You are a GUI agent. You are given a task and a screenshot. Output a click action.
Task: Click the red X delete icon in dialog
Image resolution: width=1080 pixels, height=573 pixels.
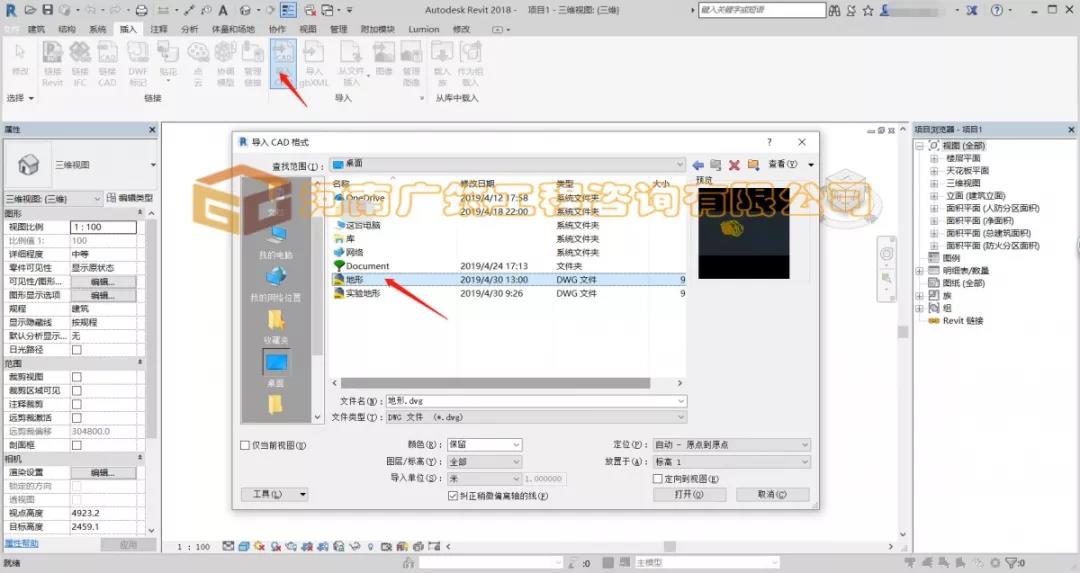[x=734, y=165]
